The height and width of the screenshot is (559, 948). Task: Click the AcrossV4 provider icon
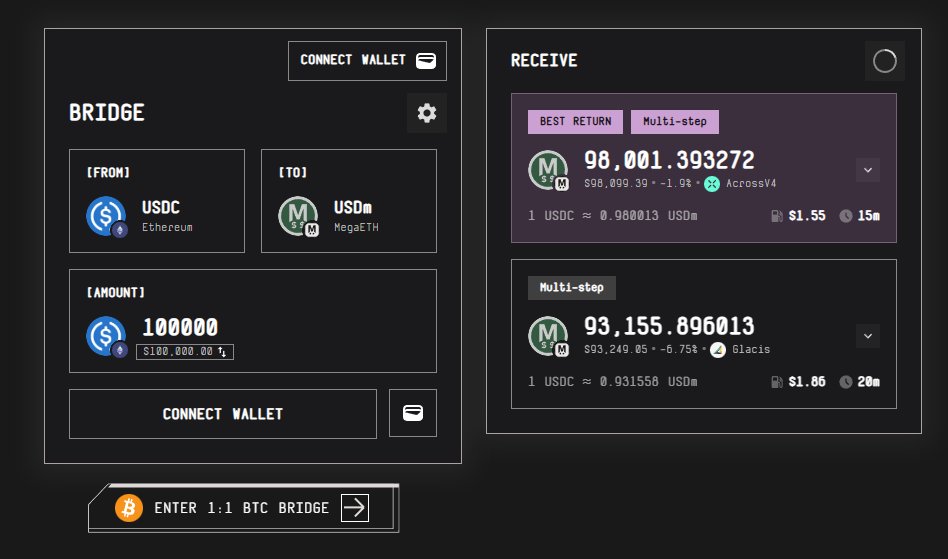[x=712, y=184]
